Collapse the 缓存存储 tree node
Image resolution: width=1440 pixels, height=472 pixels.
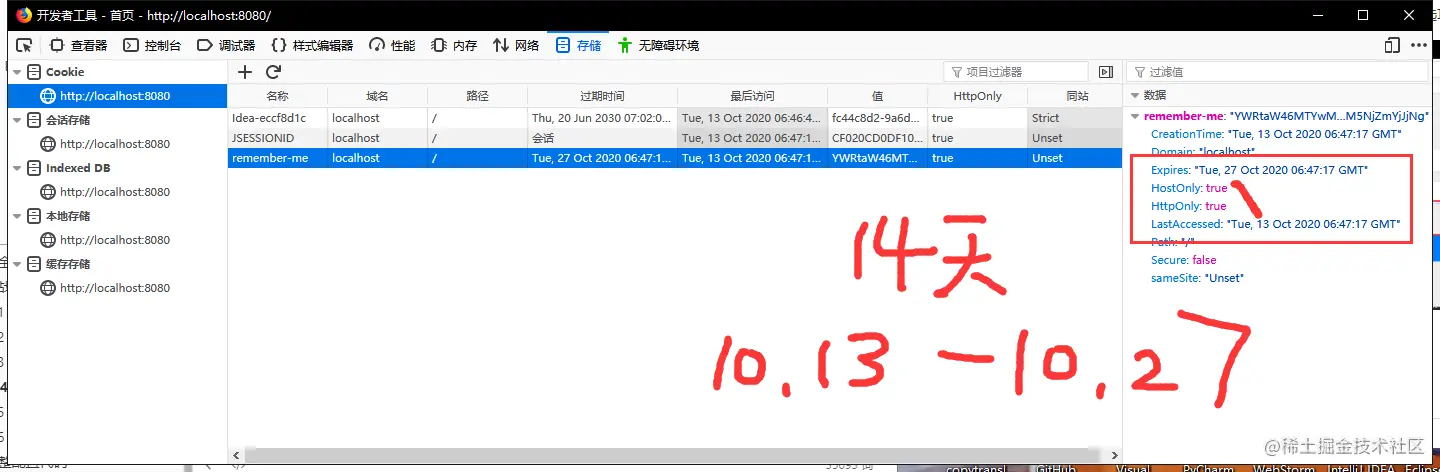[x=16, y=264]
